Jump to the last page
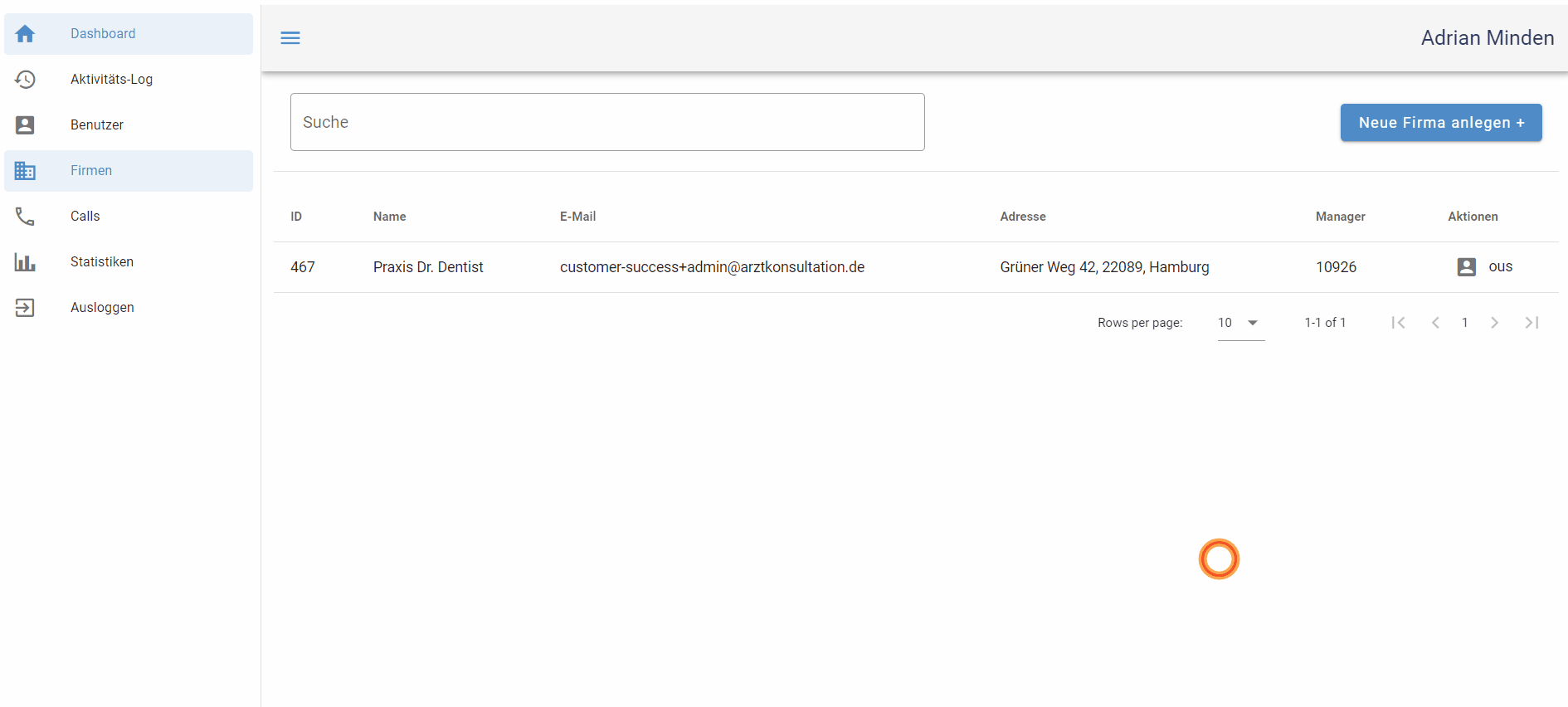Image resolution: width=1568 pixels, height=707 pixels. [x=1531, y=323]
